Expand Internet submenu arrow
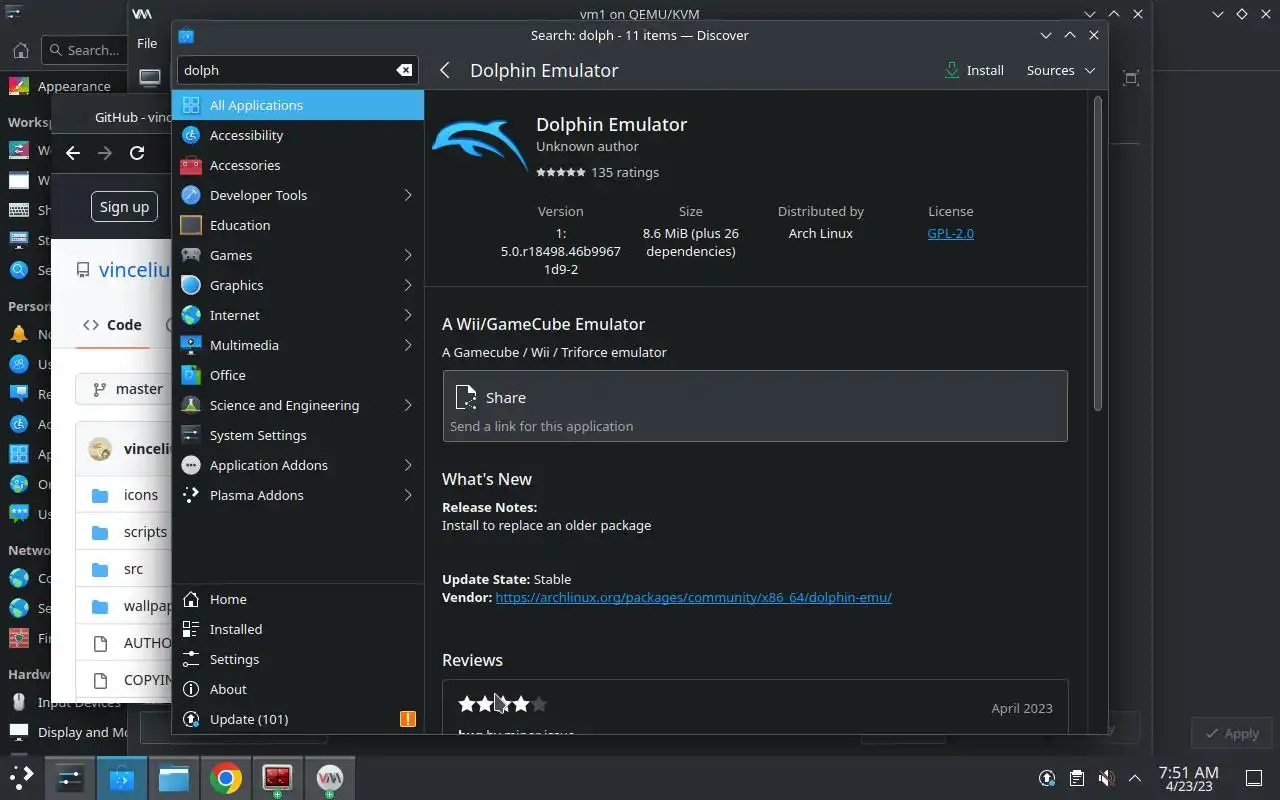This screenshot has width=1280, height=800. point(408,315)
